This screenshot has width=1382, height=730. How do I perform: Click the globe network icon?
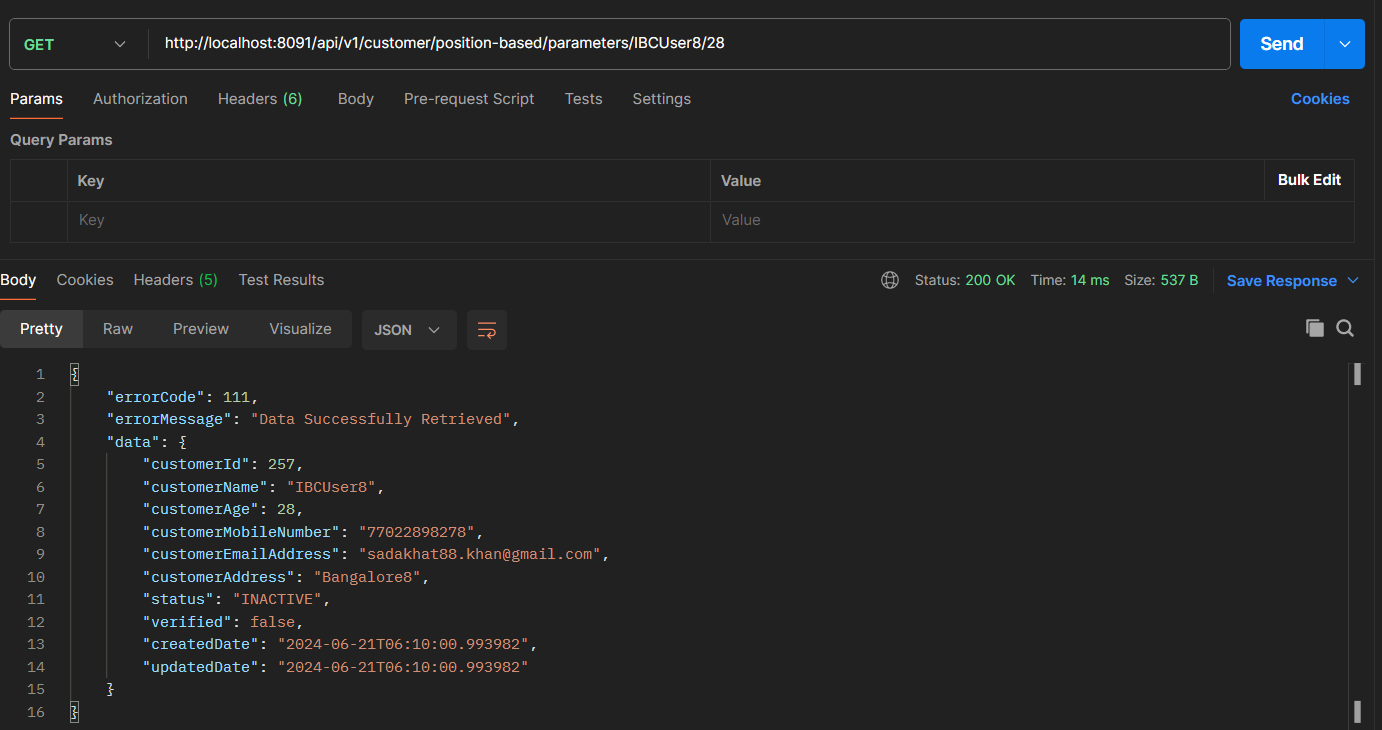pyautogui.click(x=889, y=280)
